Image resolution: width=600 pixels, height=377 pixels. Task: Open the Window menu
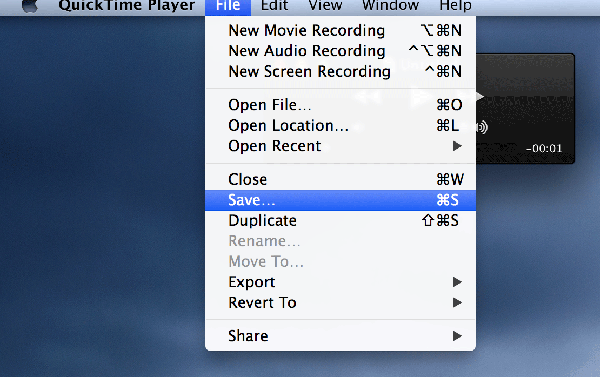[391, 6]
